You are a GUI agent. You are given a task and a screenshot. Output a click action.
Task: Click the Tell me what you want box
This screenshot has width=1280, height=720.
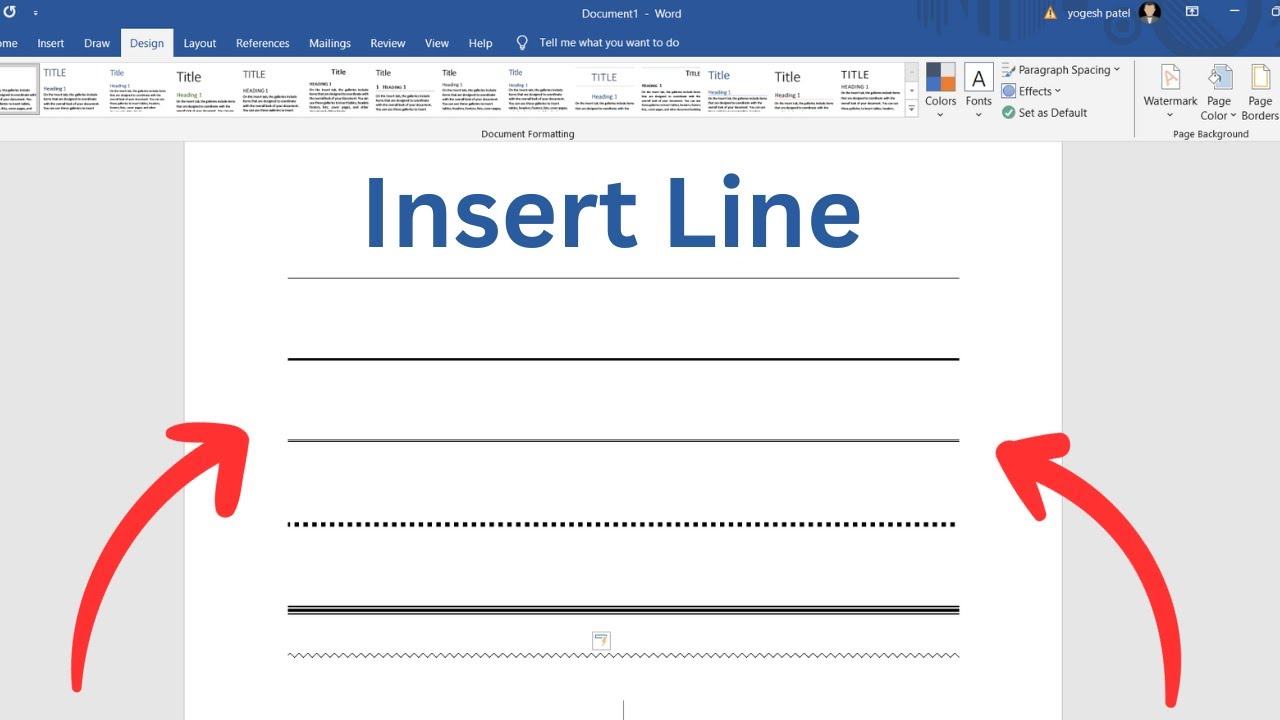608,43
